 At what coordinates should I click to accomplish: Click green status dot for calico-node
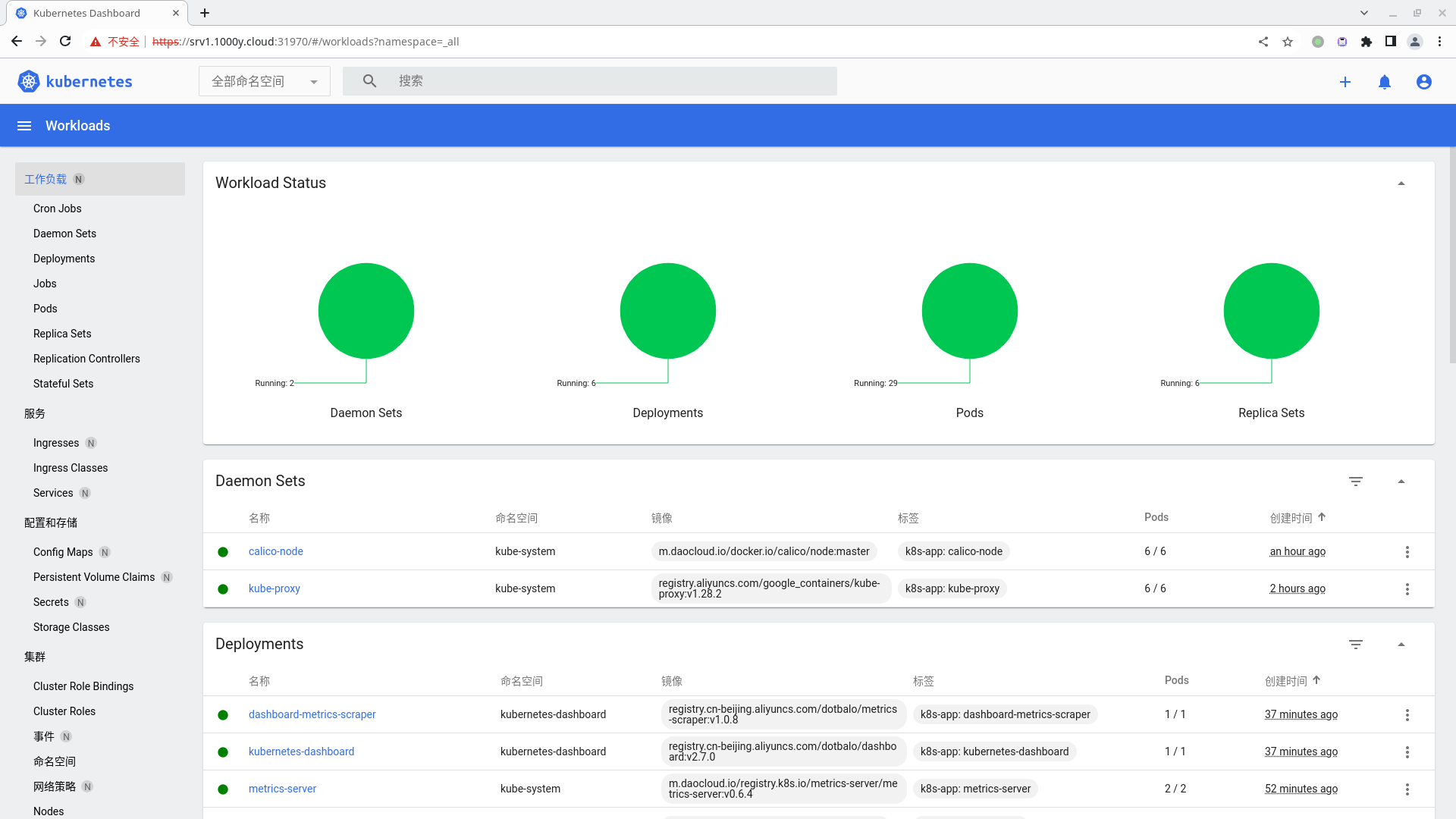[223, 552]
